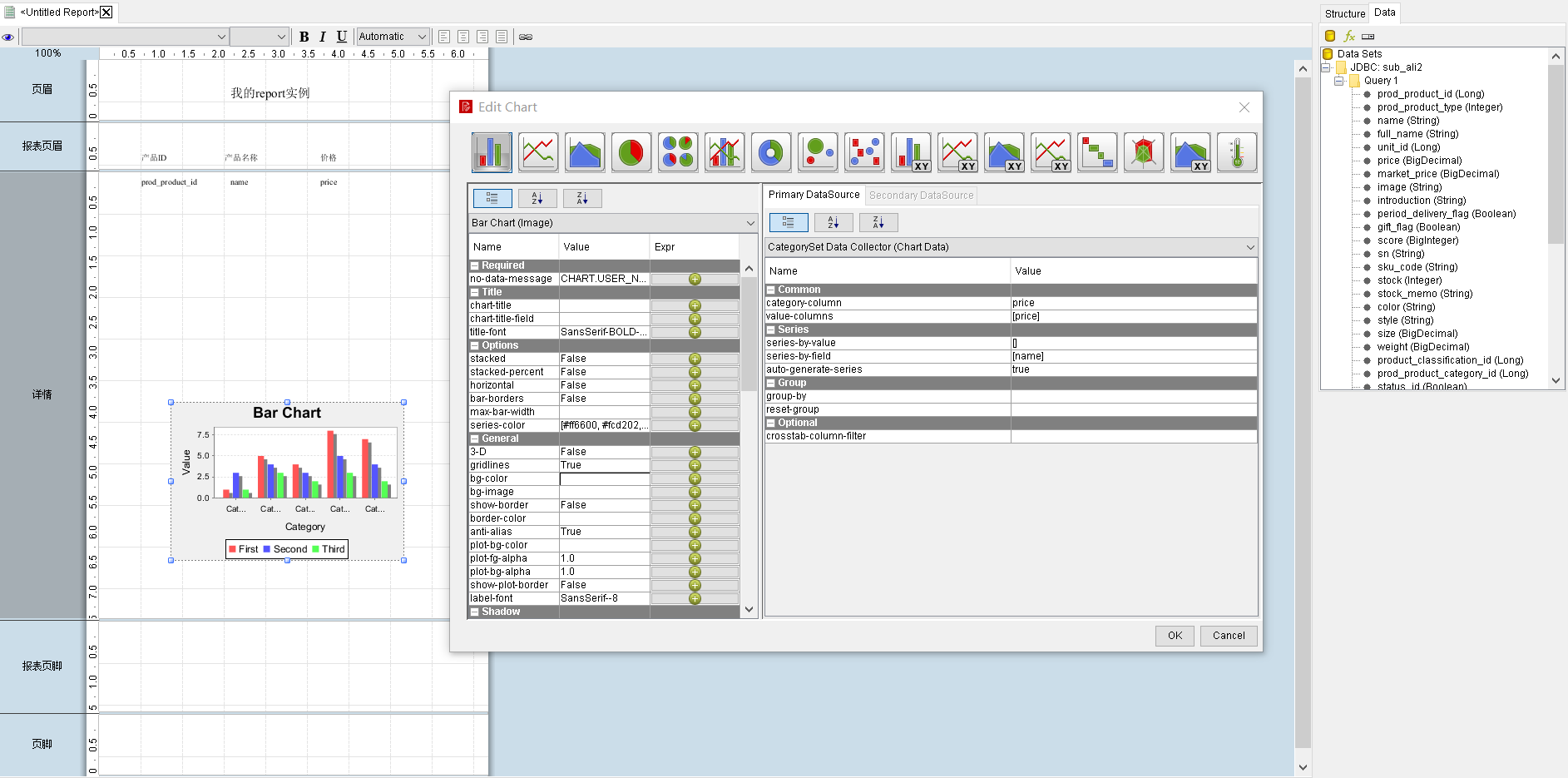
Task: Select the Multi-Pie chart type icon
Action: [678, 152]
